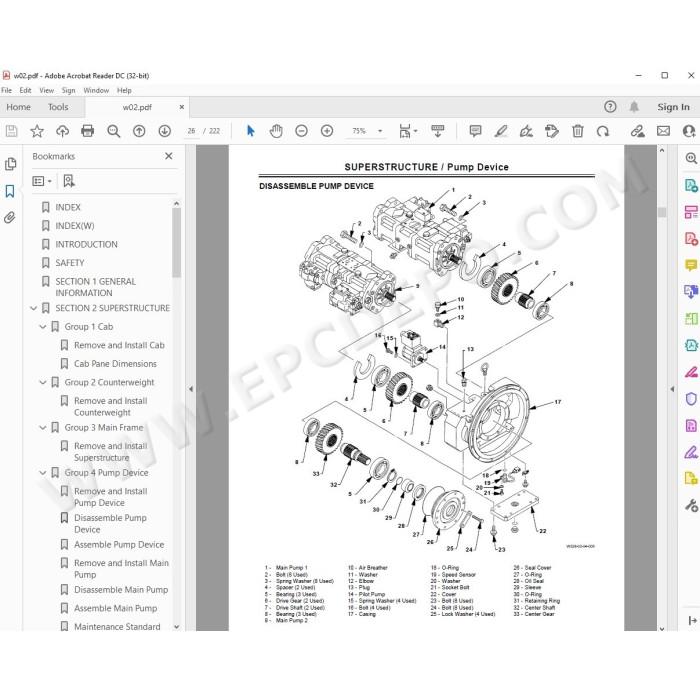
Task: Choose the Selection arrow tool
Action: [250, 131]
